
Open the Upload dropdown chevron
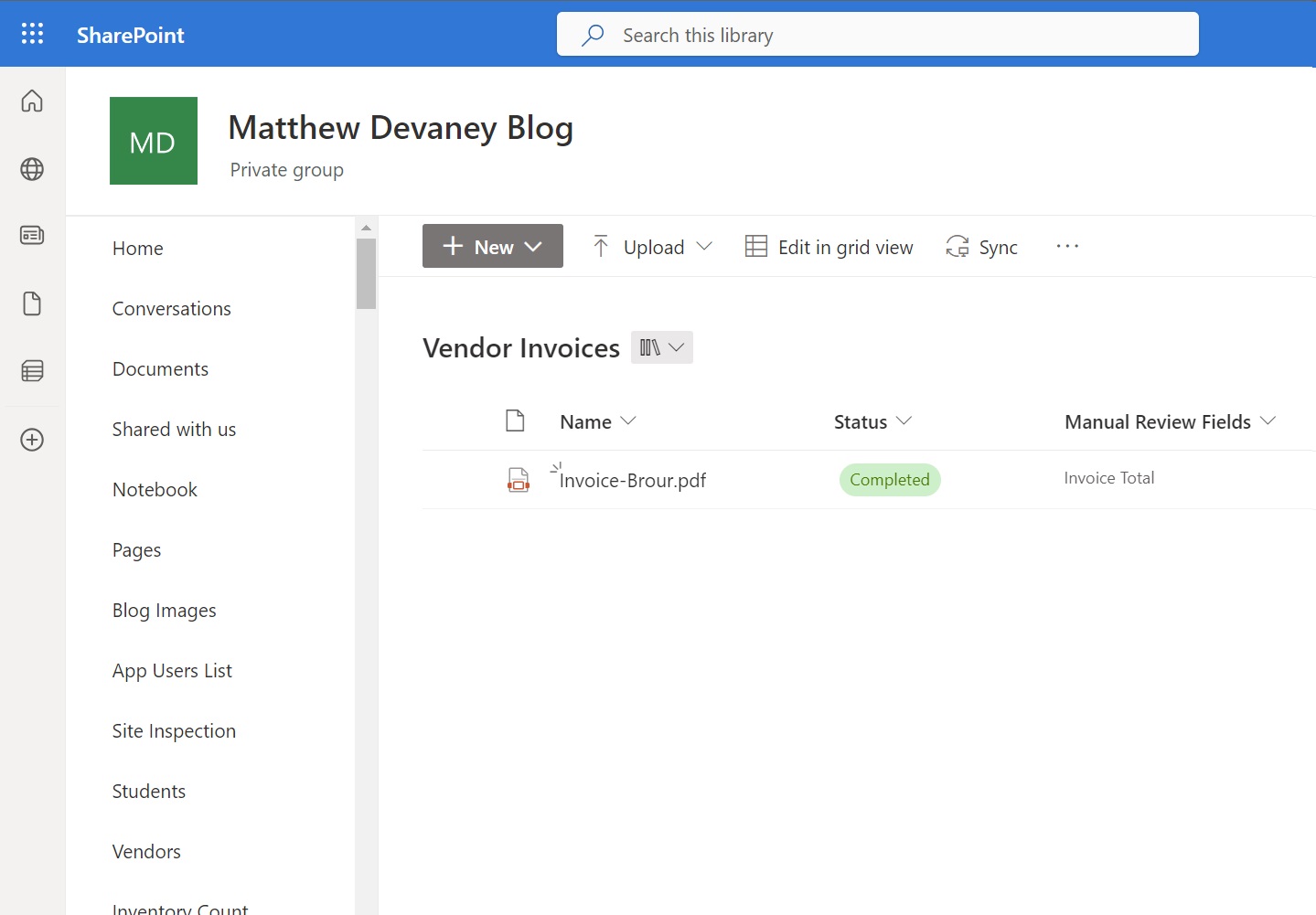(705, 246)
